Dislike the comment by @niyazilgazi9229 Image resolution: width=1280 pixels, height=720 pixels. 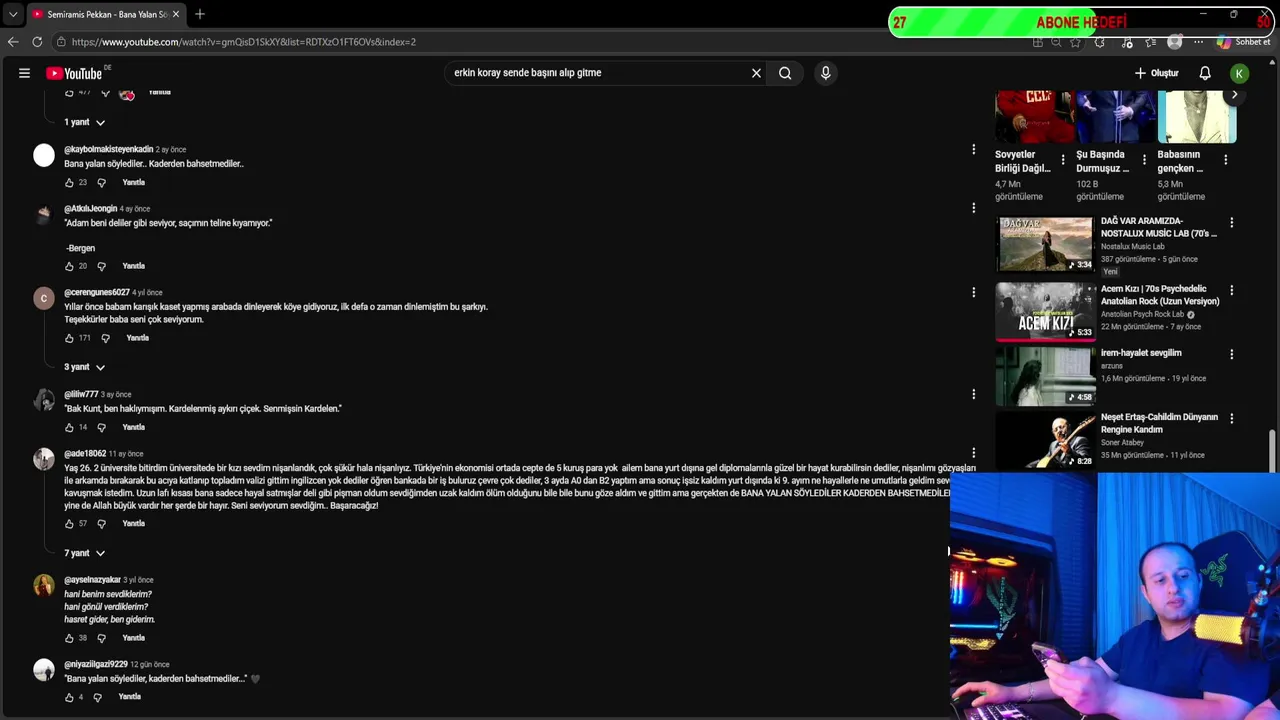pos(97,697)
